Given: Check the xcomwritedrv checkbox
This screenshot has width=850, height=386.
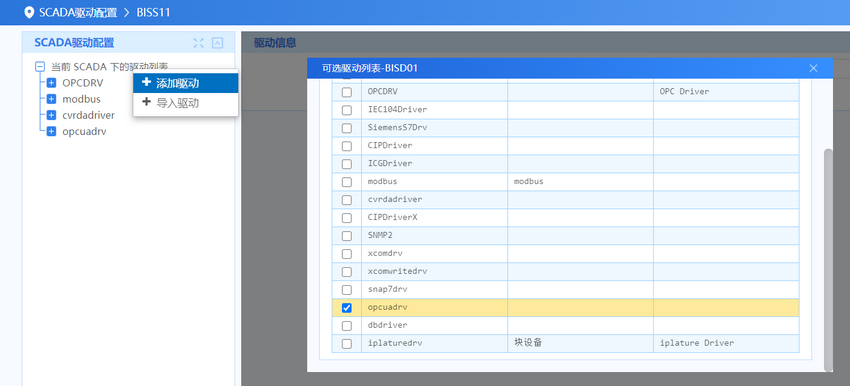Looking at the screenshot, I should [347, 272].
